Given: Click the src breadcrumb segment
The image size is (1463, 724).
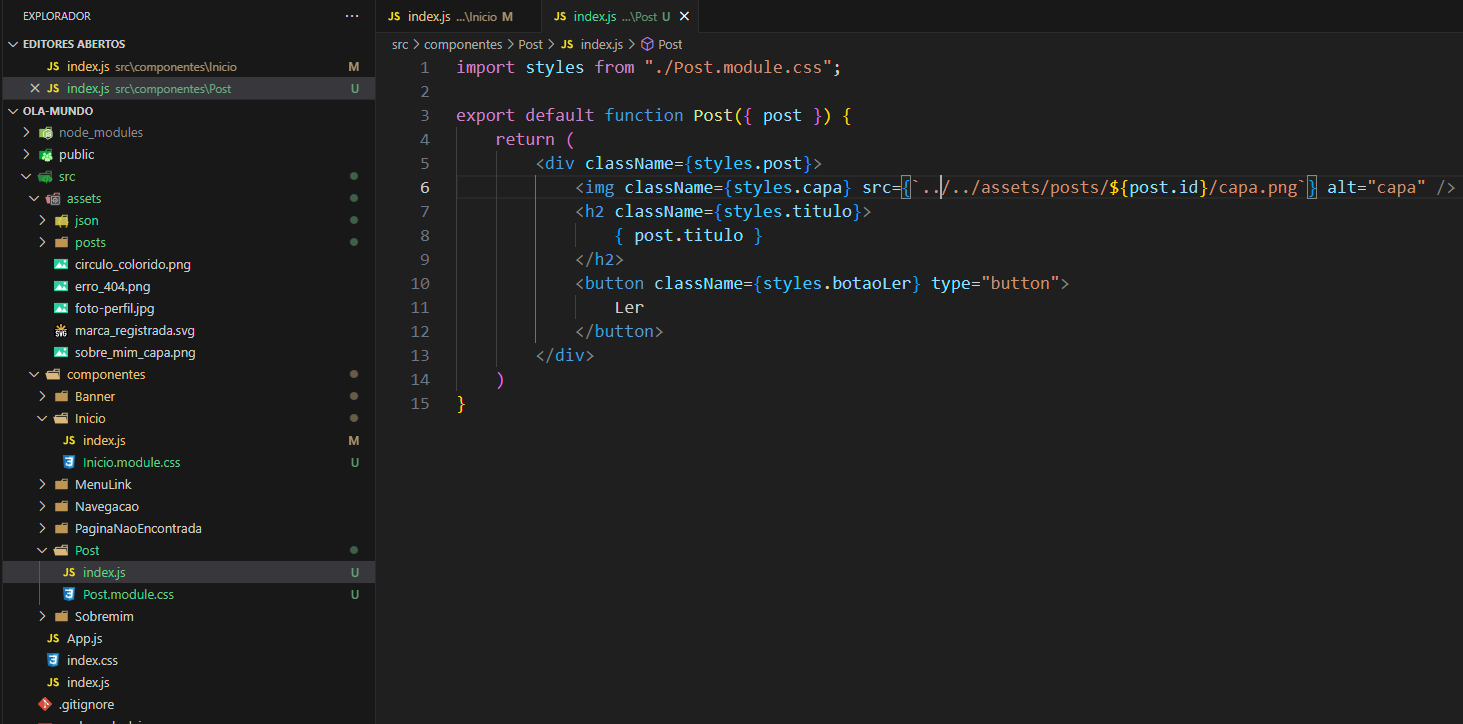Looking at the screenshot, I should point(400,44).
